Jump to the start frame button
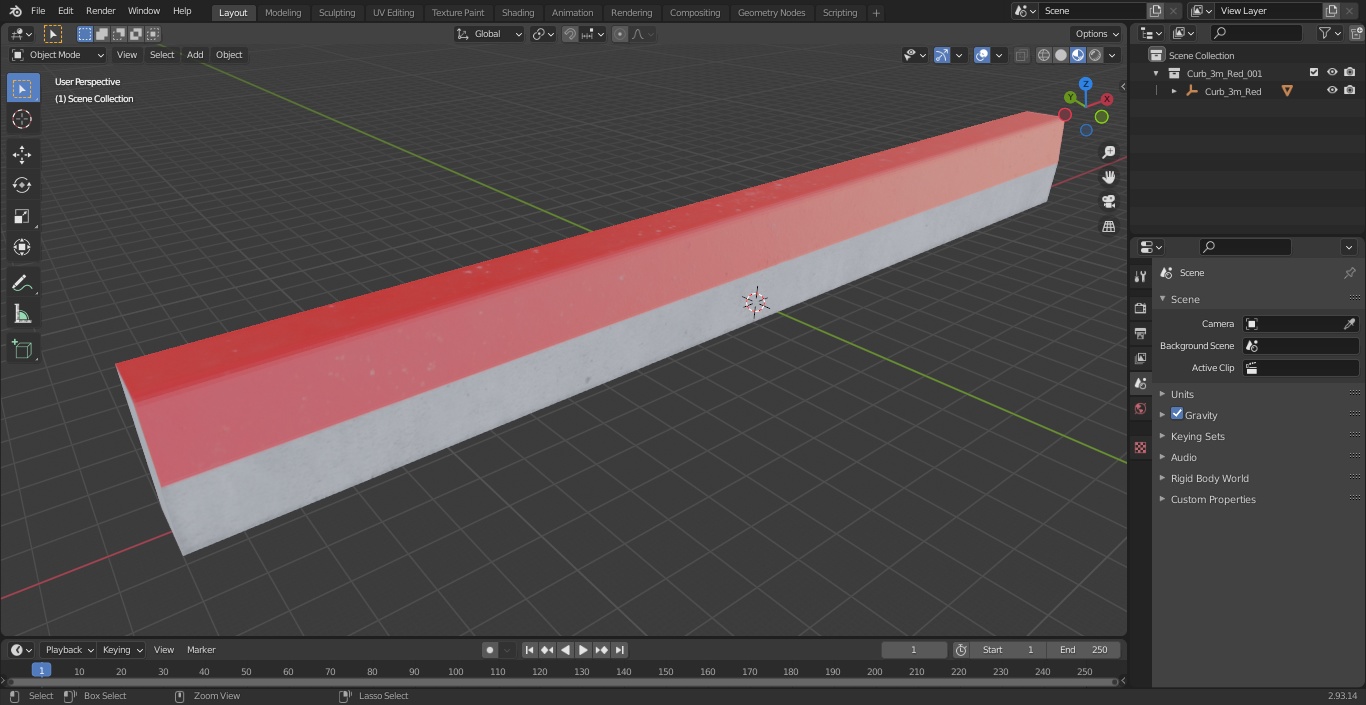Screen dimensions: 1366x705 coord(530,650)
